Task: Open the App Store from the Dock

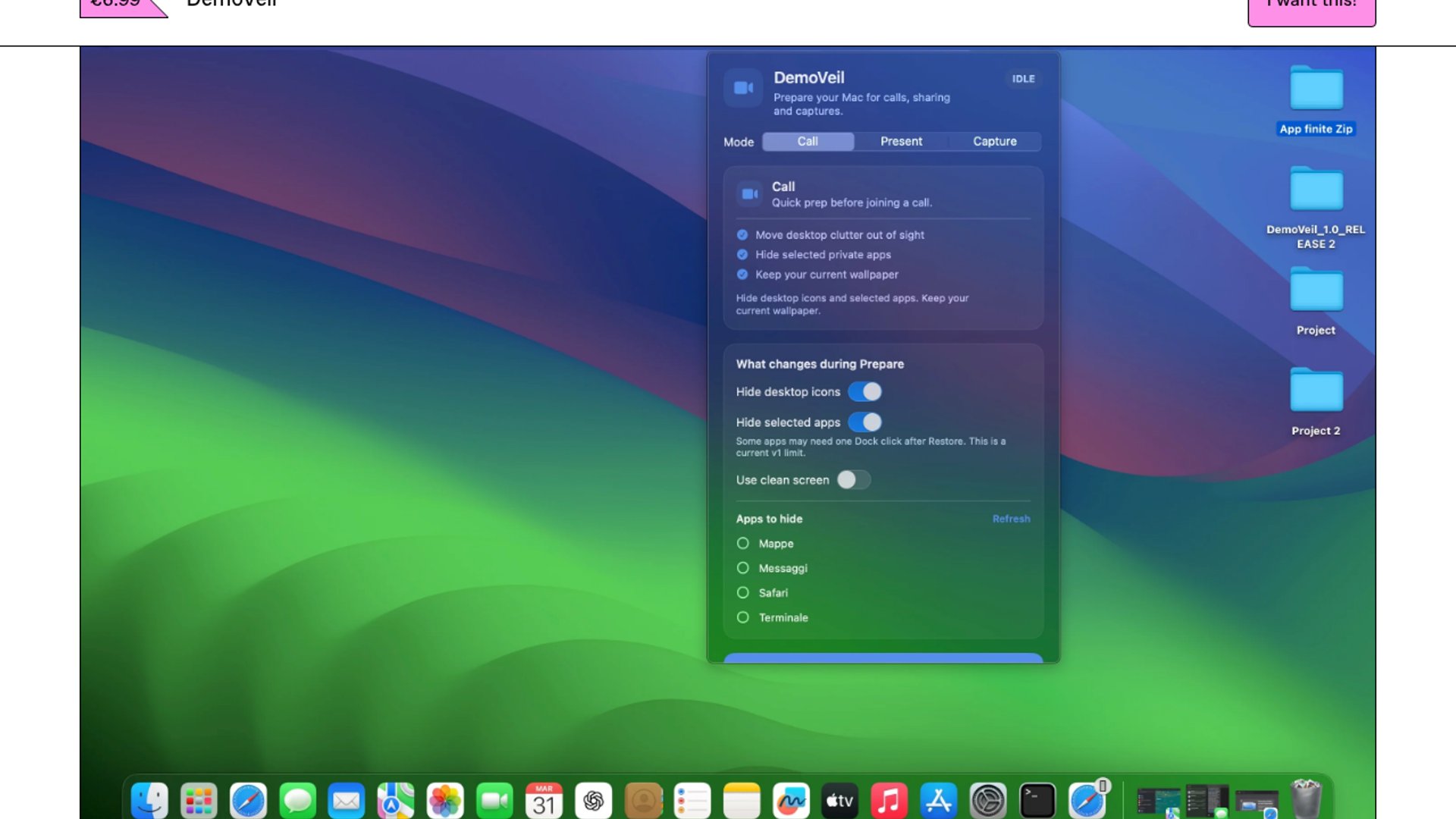Action: pyautogui.click(x=939, y=801)
